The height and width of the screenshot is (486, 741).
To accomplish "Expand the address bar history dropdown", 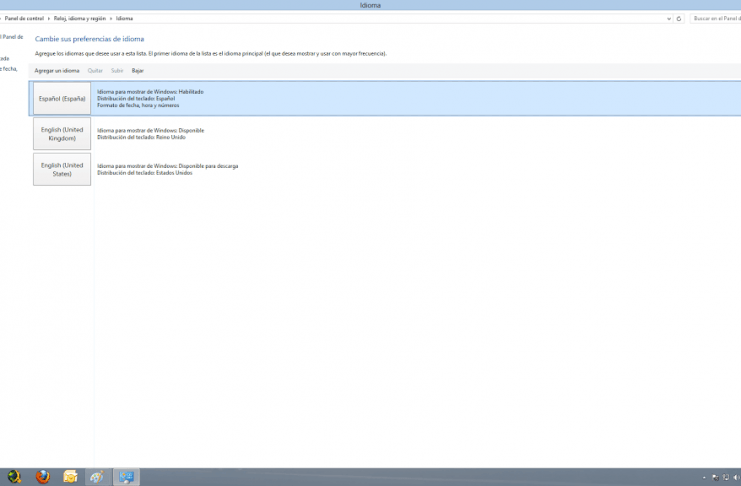I will pyautogui.click(x=669, y=18).
